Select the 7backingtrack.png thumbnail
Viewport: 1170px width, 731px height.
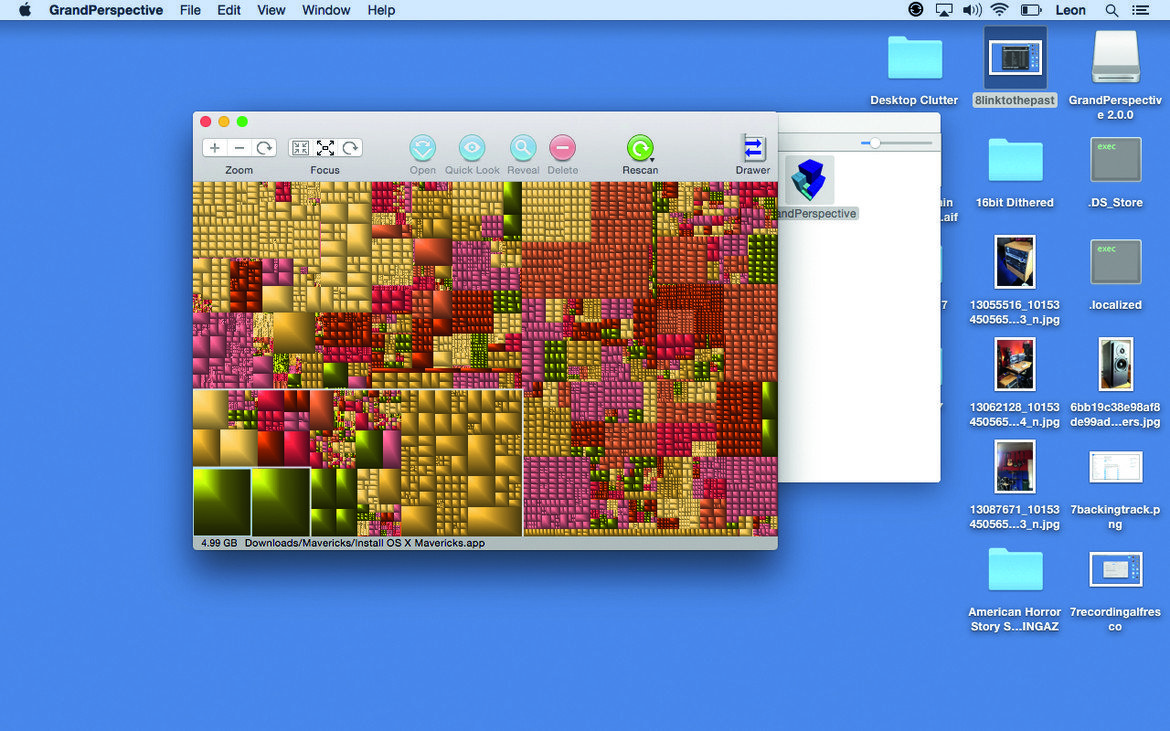click(x=1116, y=467)
